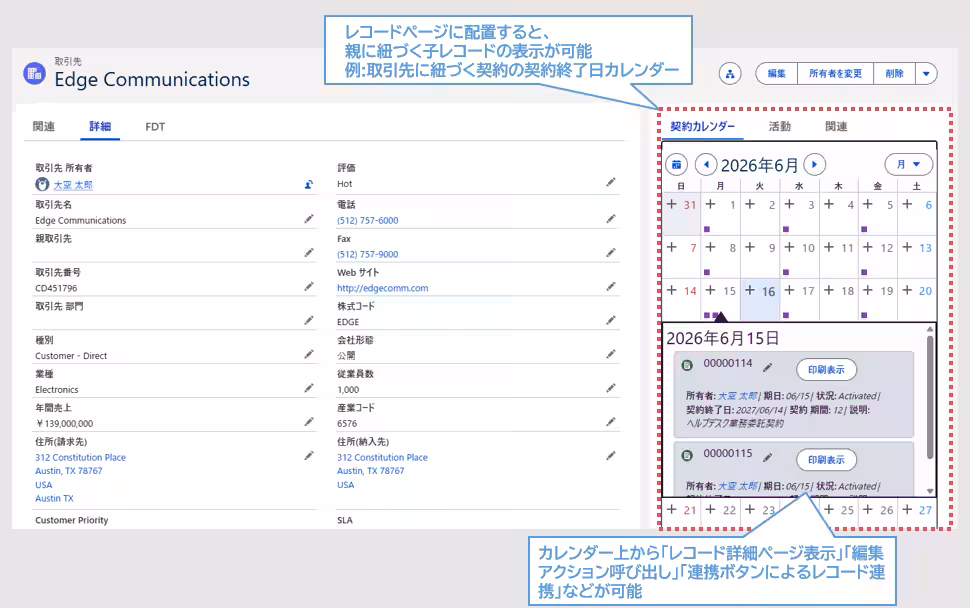Edit the 種別 field pencil

[x=308, y=354]
